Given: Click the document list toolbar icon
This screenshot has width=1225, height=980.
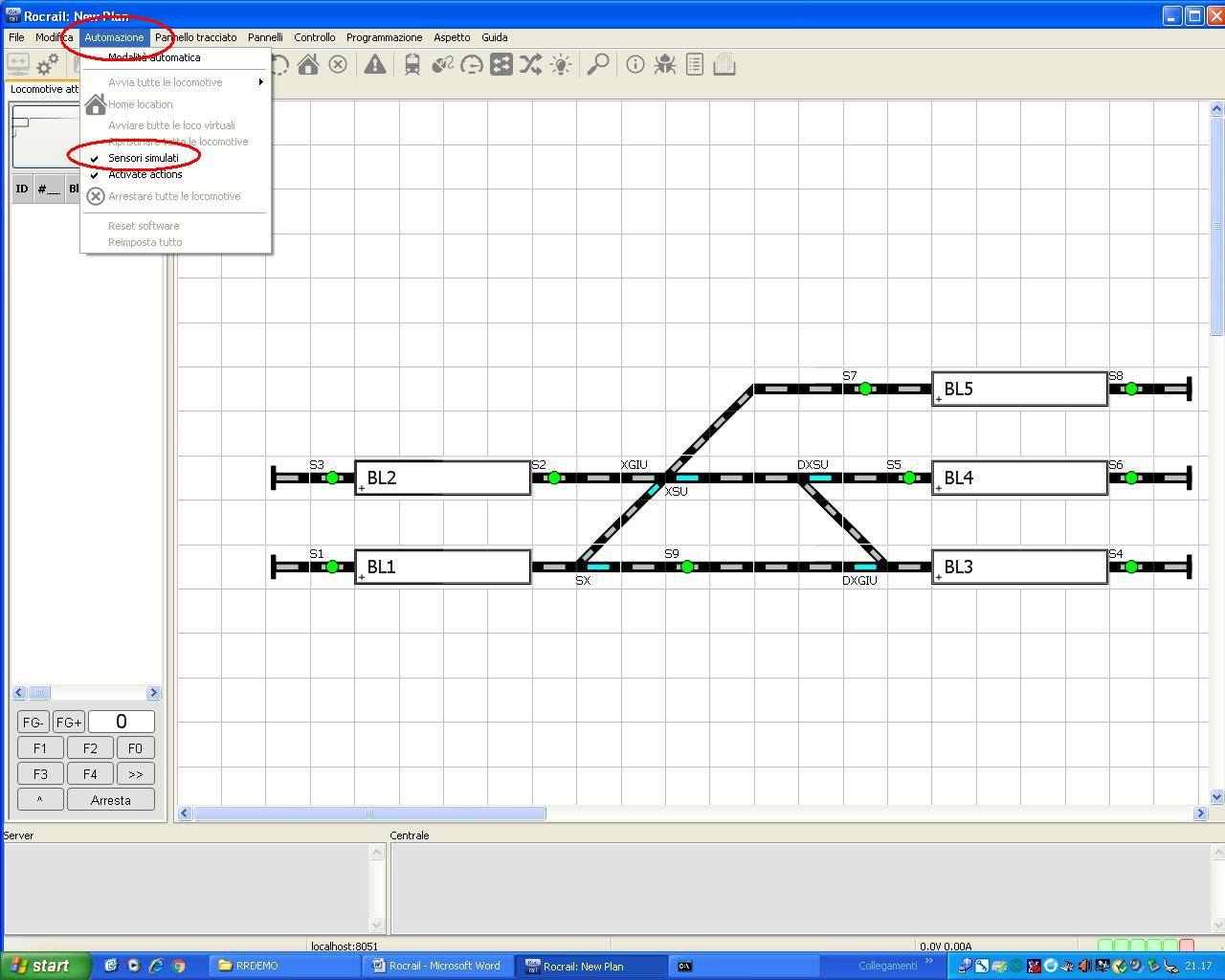Looking at the screenshot, I should 695,64.
